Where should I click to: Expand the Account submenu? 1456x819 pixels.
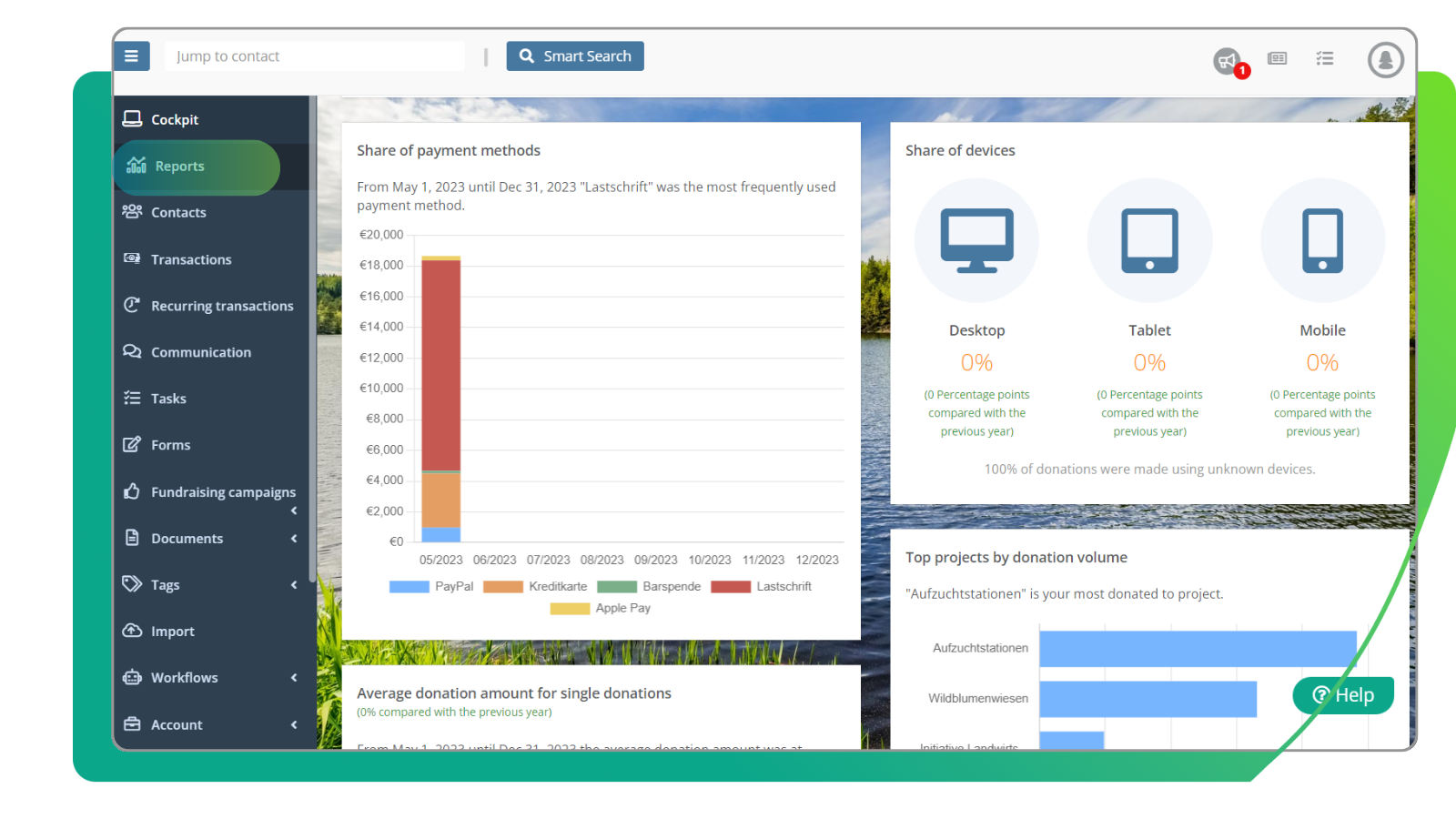[293, 723]
